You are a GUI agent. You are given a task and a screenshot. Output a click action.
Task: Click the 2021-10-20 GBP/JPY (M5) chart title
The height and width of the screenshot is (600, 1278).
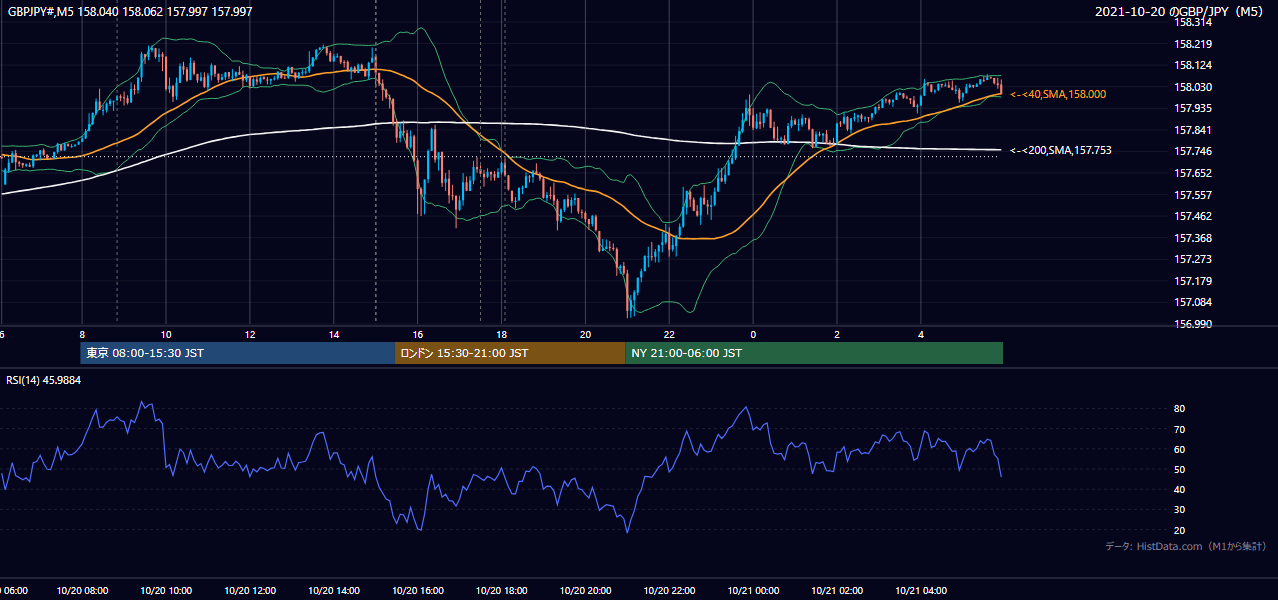coord(1180,12)
